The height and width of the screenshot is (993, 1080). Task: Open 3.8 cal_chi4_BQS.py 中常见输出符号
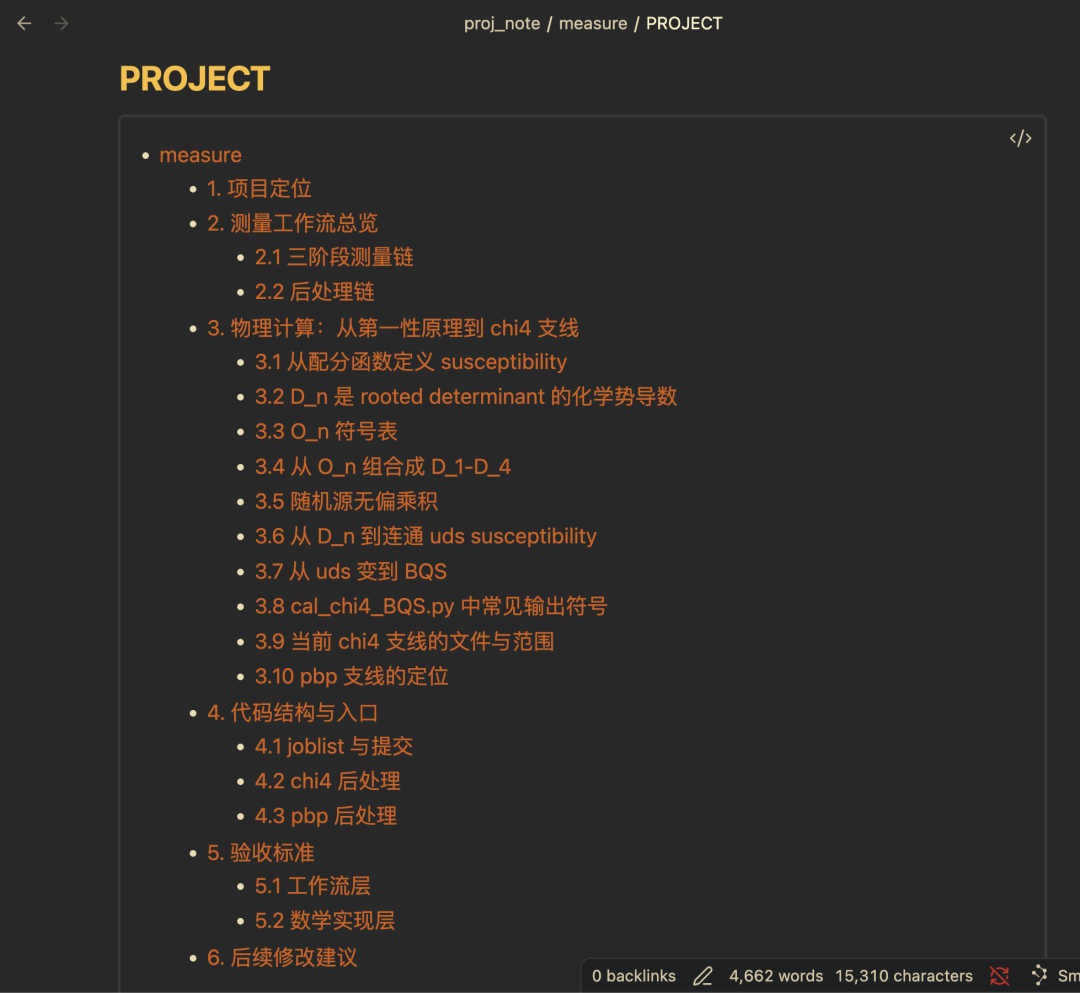click(431, 607)
